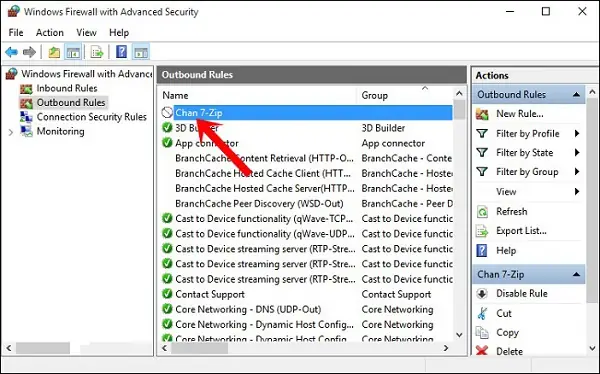Toggle the show/hide console tree icon
This screenshot has height=374, width=600.
[73, 52]
